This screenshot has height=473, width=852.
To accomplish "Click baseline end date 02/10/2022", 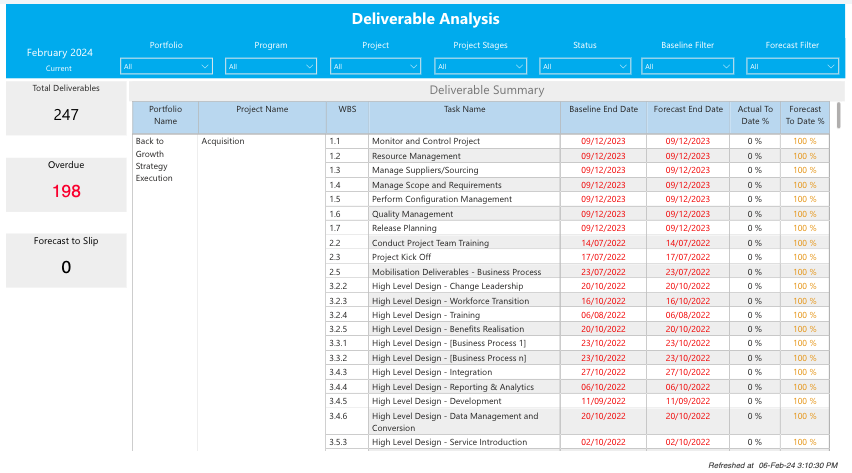I will pos(603,442).
